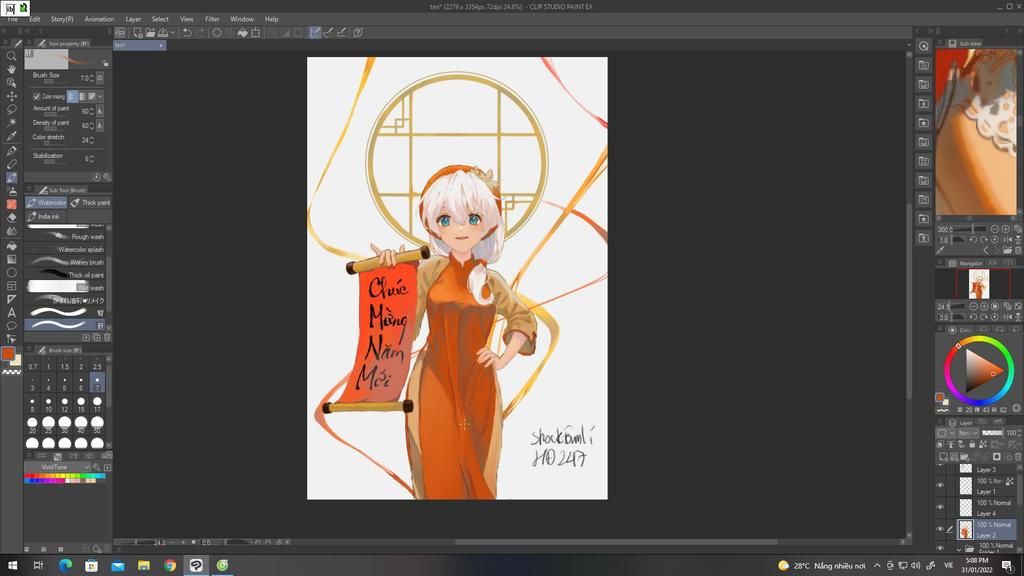This screenshot has width=1024, height=576.
Task: Zoom in plus icon in Navigator
Action: tap(984, 306)
